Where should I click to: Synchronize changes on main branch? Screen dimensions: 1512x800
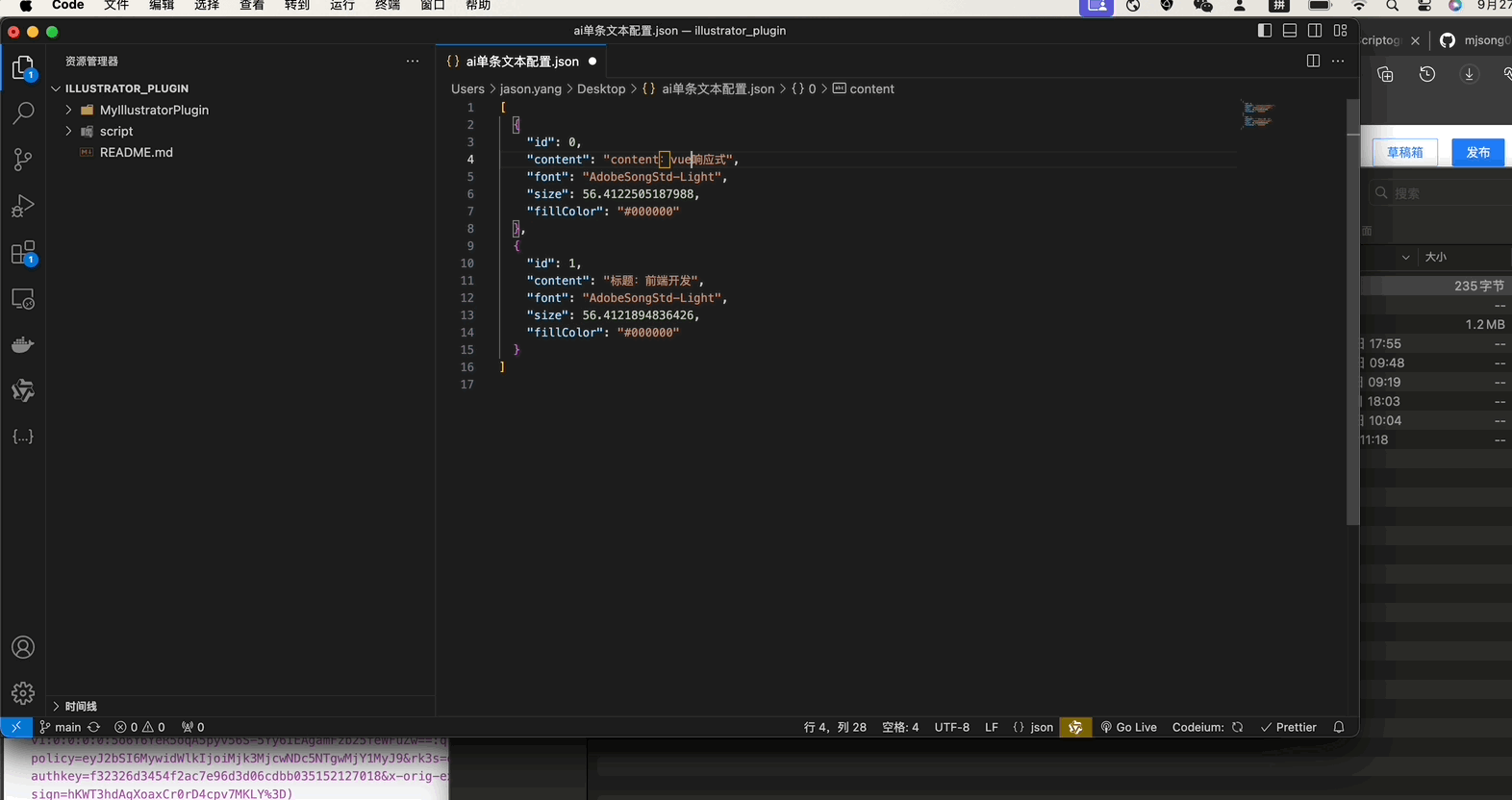coord(93,727)
